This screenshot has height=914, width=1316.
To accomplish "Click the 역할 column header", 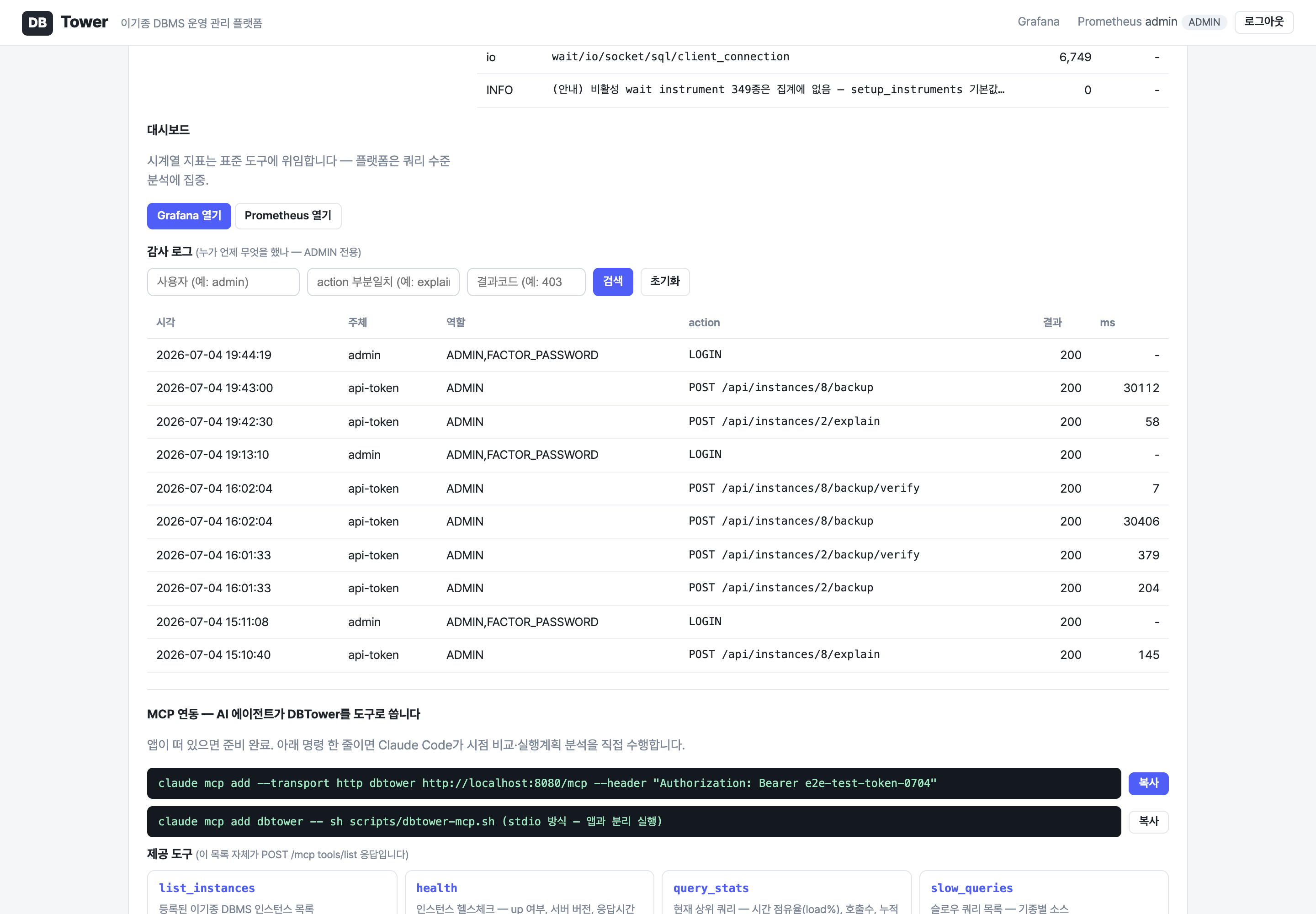I will click(x=456, y=323).
